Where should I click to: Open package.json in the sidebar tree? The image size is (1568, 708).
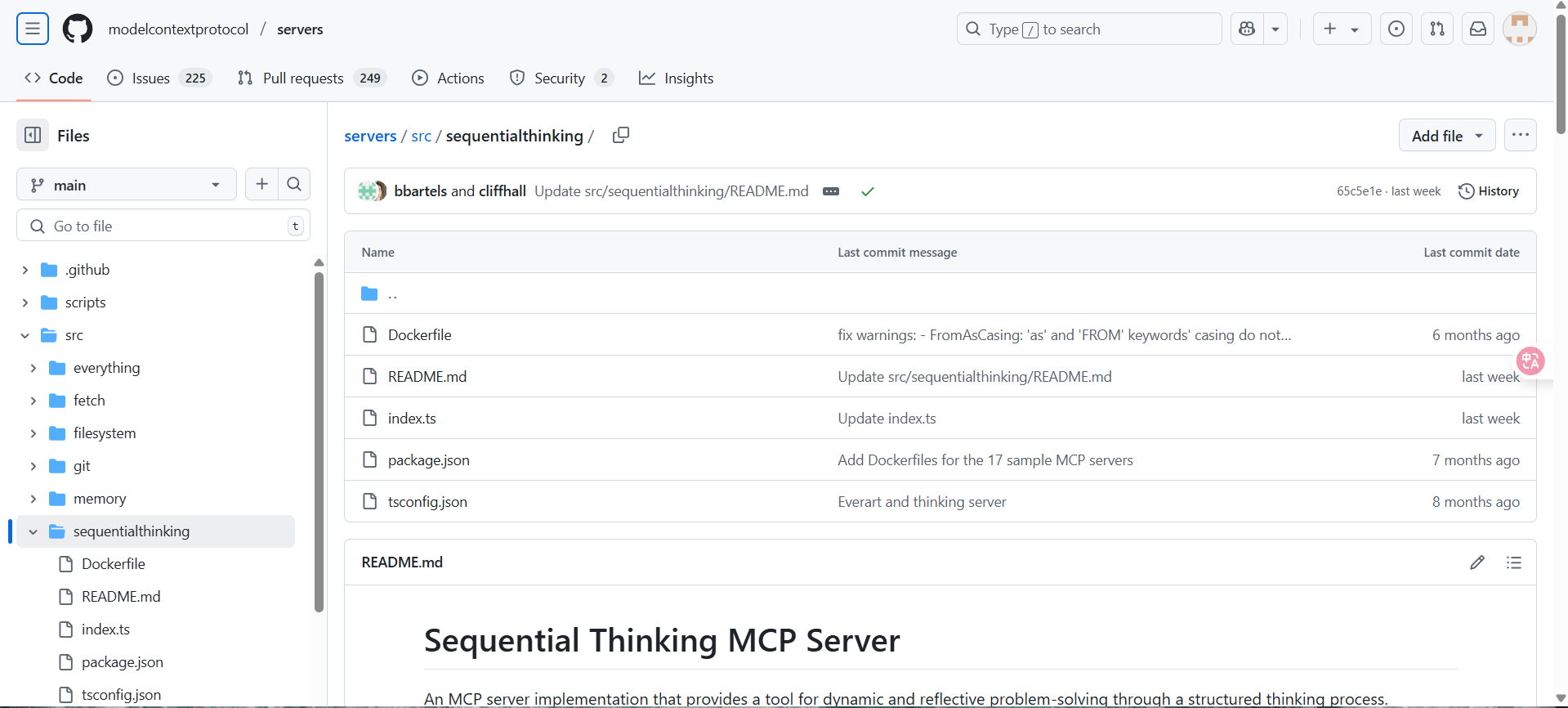click(x=122, y=662)
